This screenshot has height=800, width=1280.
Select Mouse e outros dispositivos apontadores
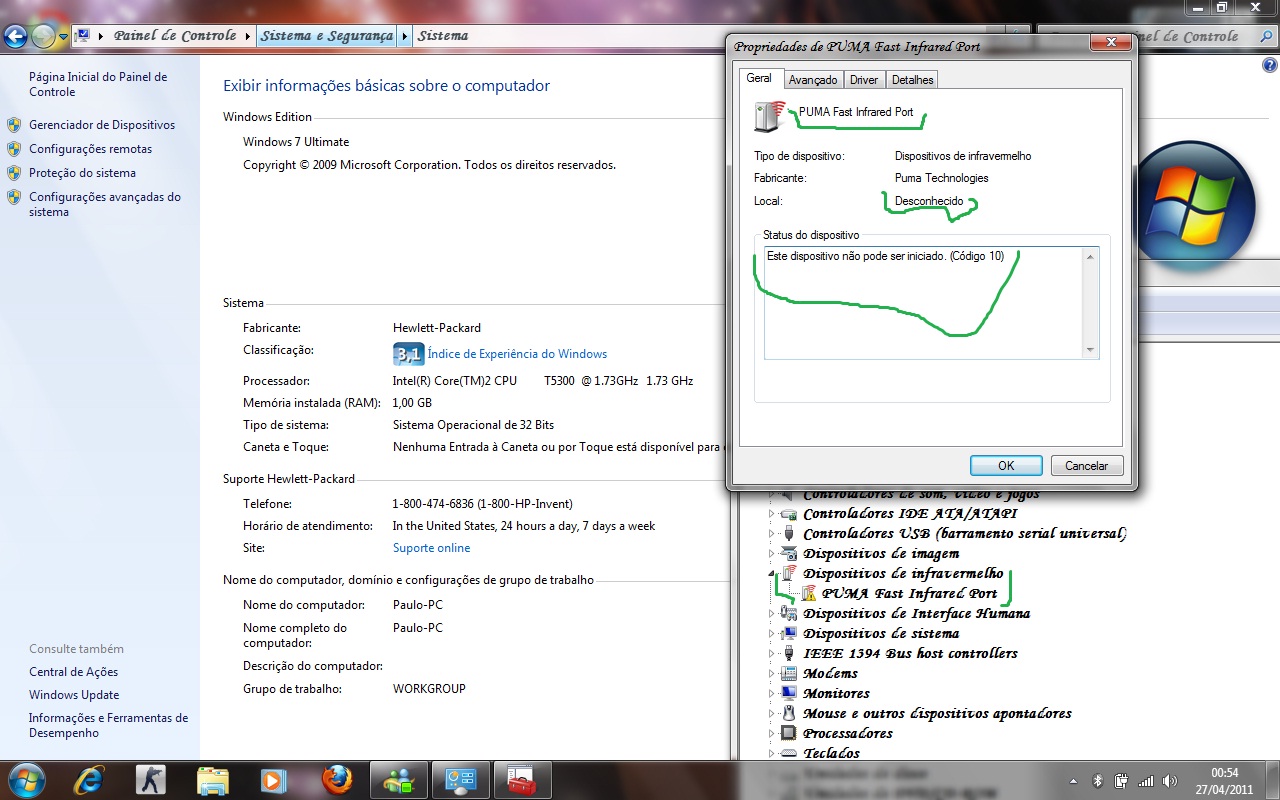[x=937, y=714]
